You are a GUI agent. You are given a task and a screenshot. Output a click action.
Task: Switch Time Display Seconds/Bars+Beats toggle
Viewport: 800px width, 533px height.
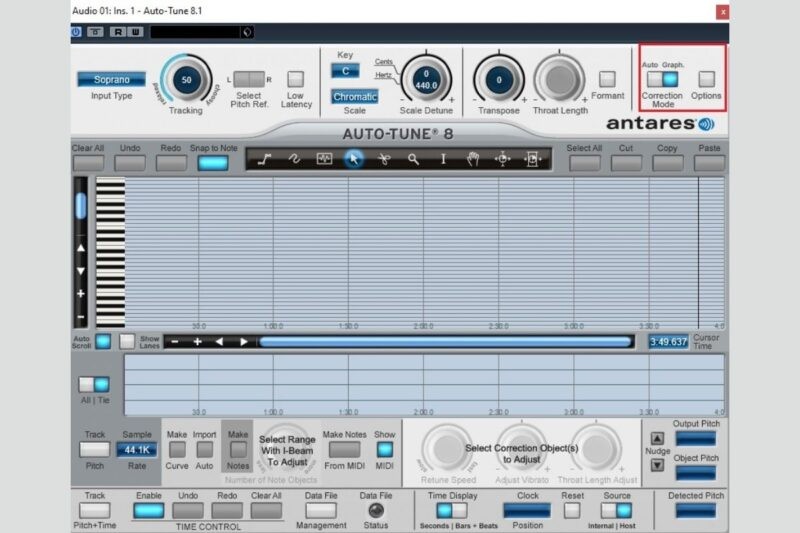(x=452, y=510)
